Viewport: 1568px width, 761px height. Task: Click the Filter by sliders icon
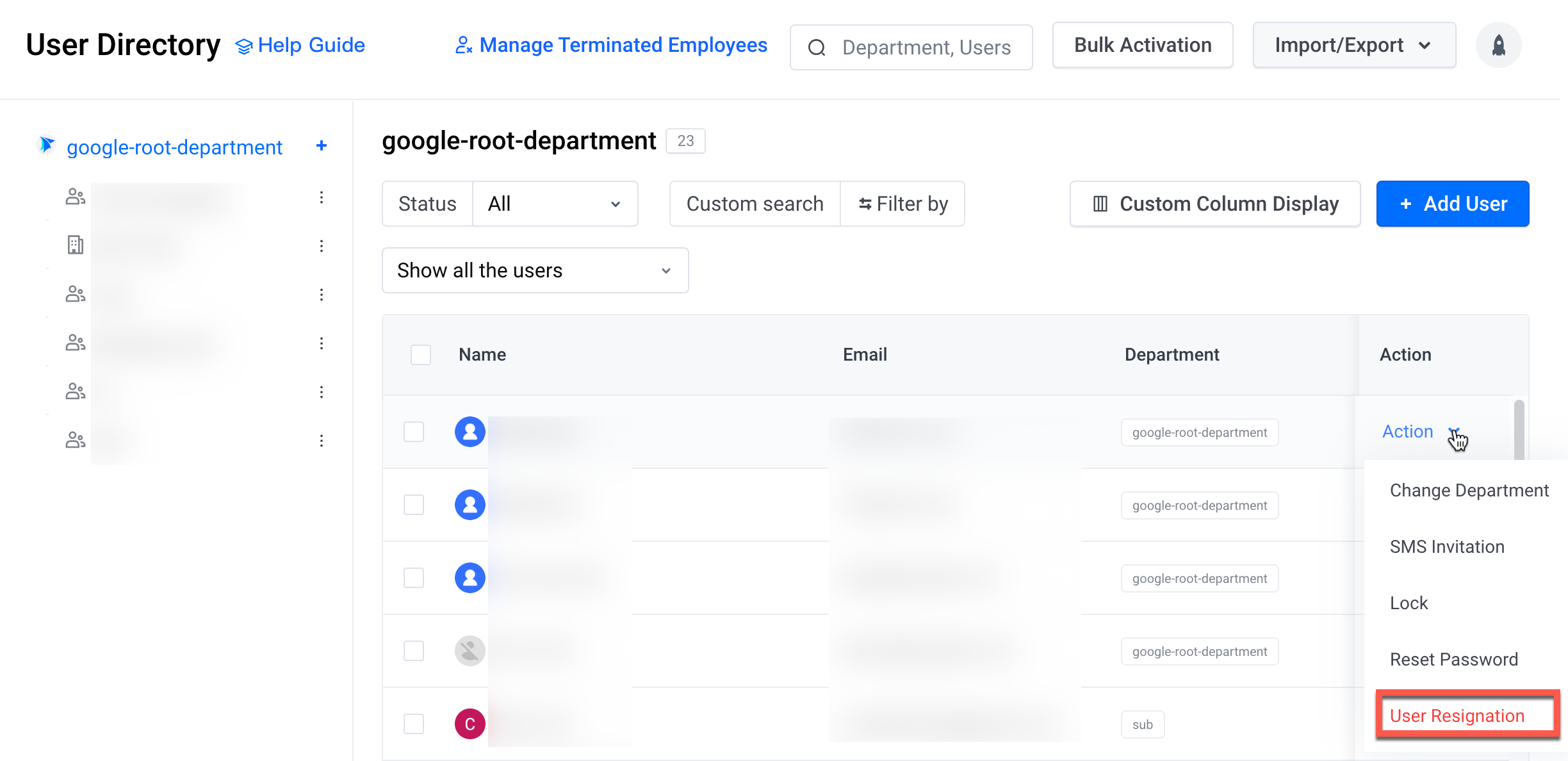coord(865,204)
